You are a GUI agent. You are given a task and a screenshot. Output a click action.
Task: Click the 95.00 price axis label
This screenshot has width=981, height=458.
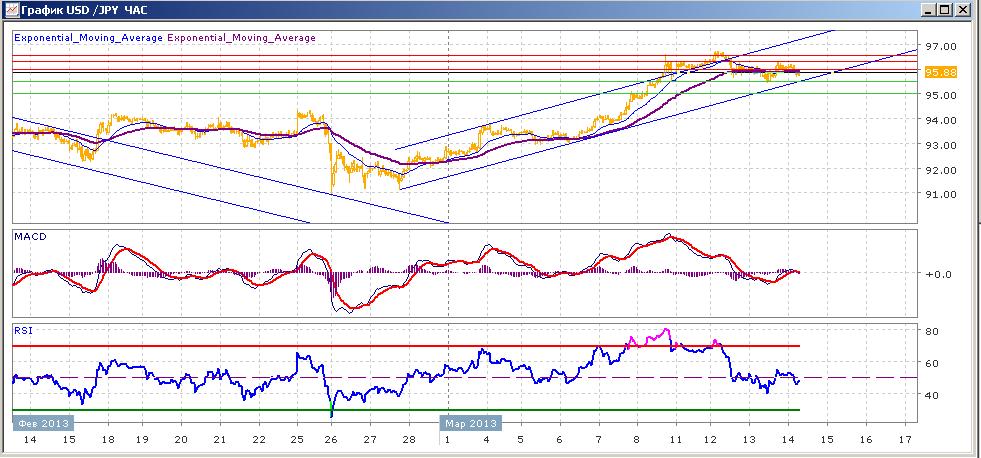(941, 95)
